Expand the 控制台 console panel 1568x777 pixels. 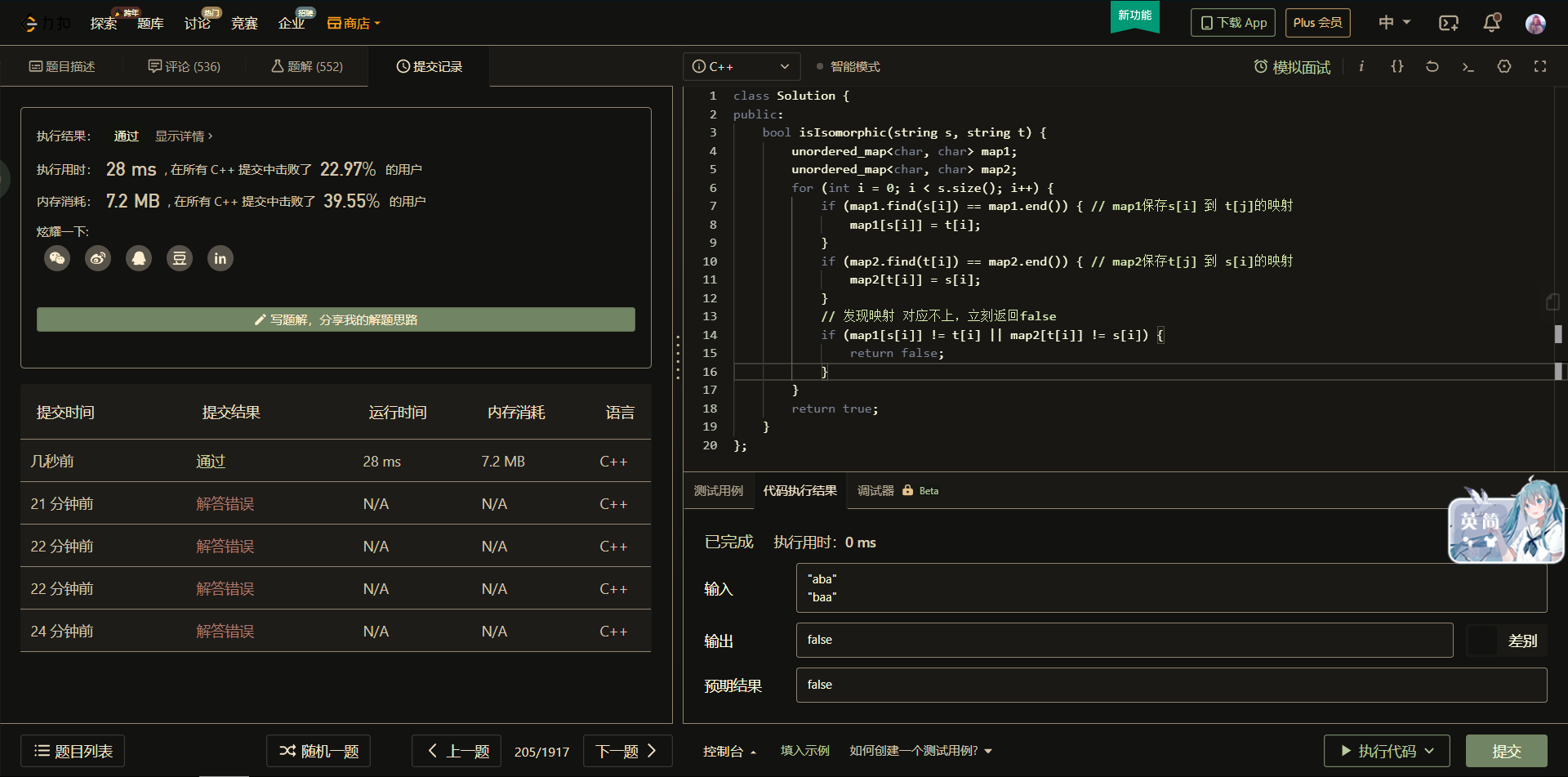[729, 751]
